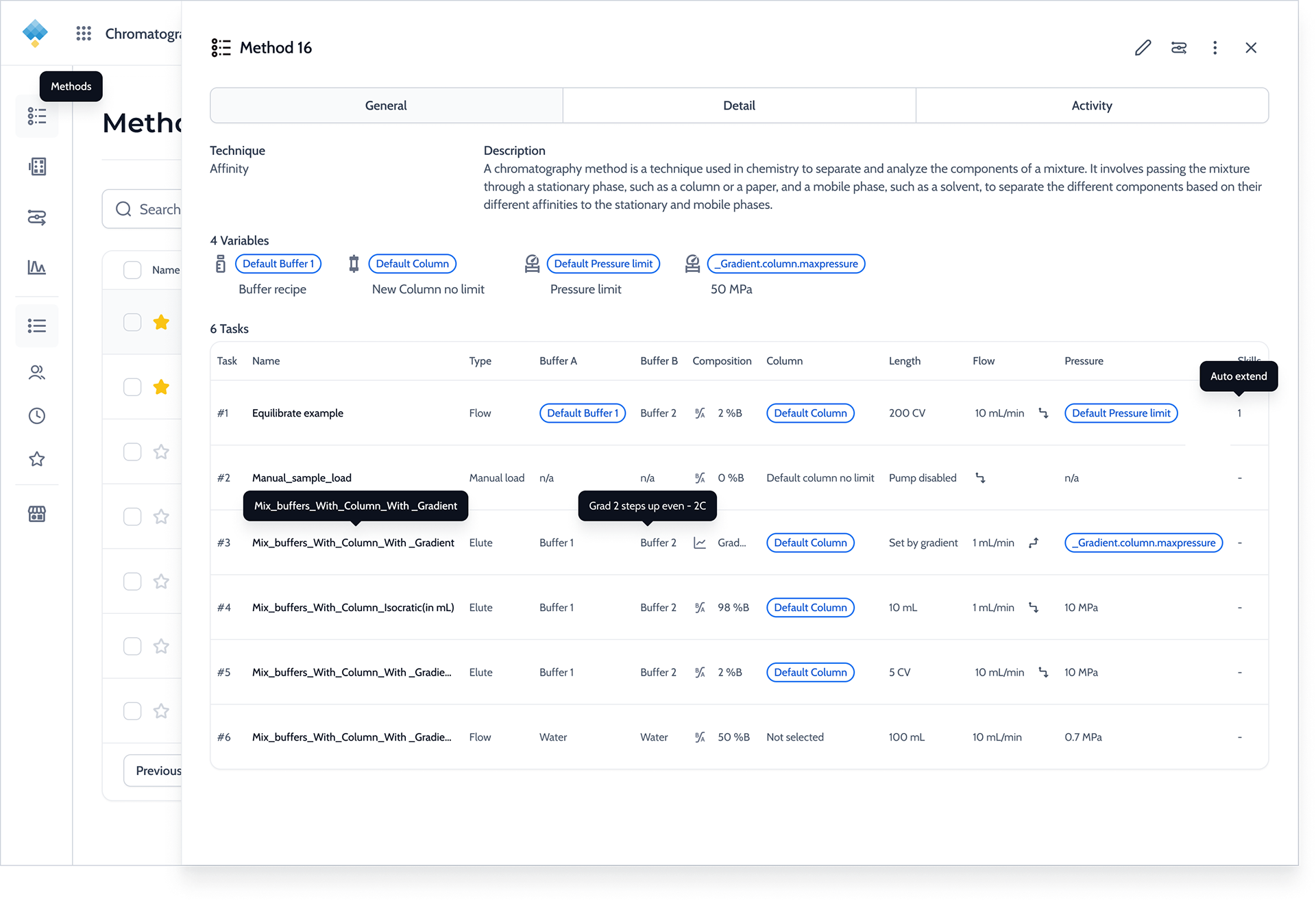Click the Default Buffer 1 variable chip

pos(278,264)
